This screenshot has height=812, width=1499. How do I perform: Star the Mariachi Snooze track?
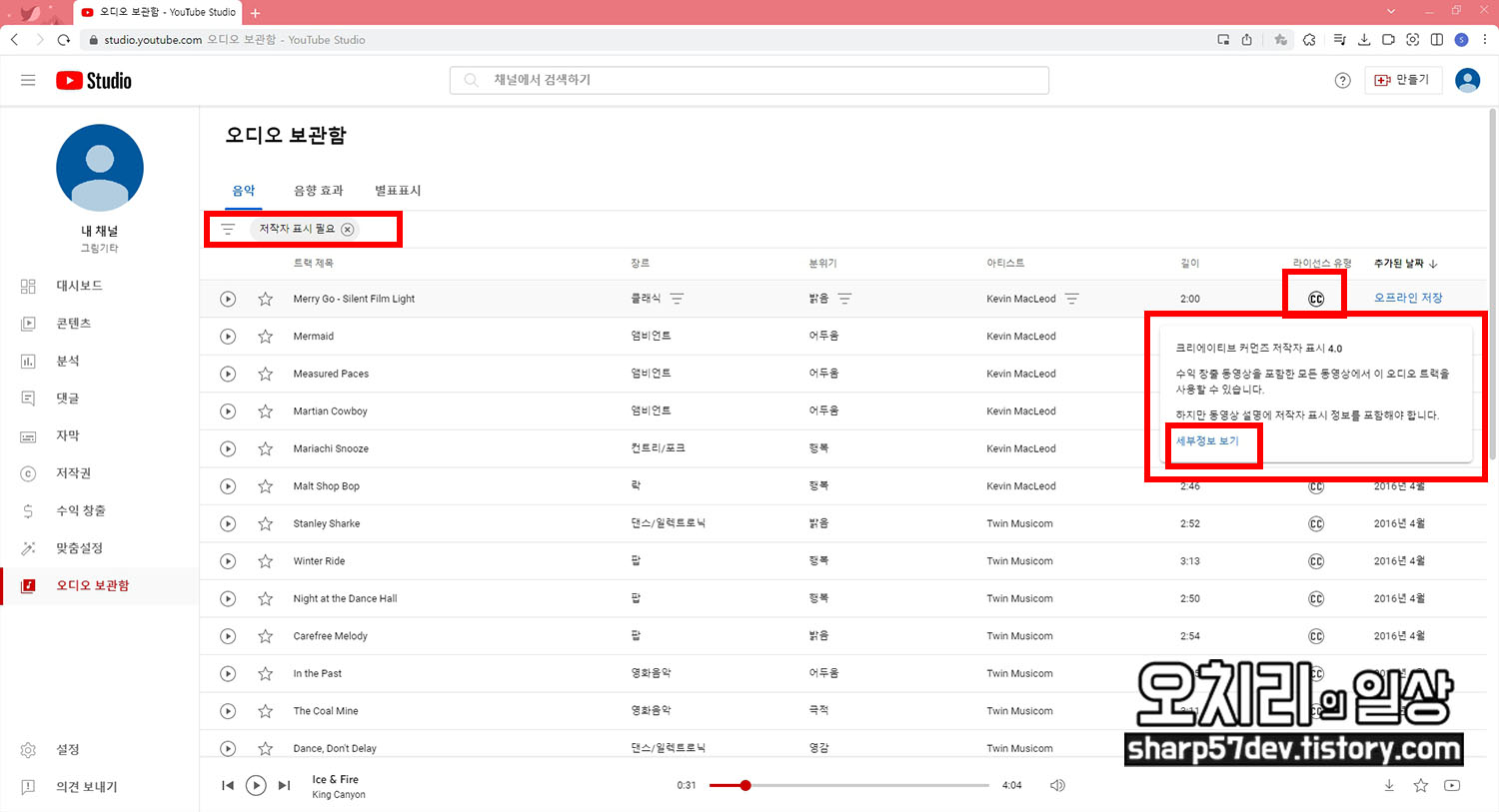(265, 448)
